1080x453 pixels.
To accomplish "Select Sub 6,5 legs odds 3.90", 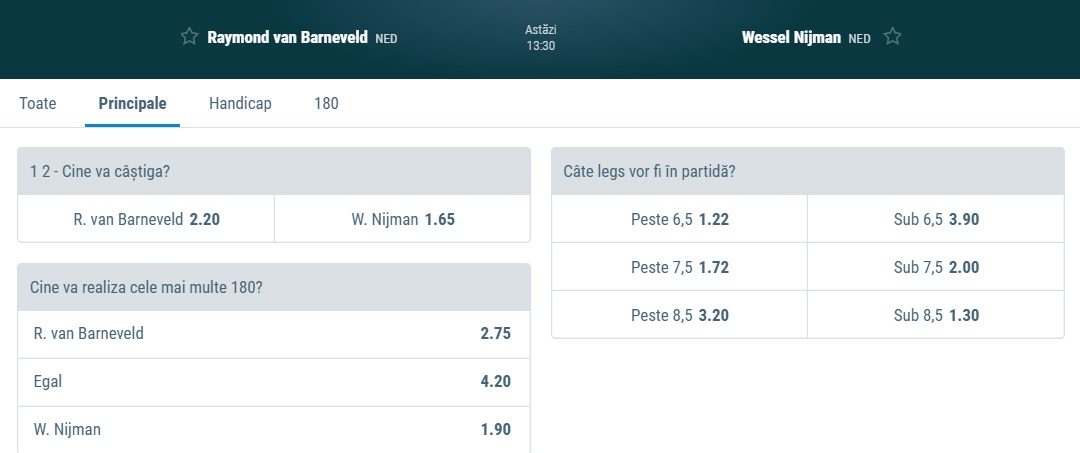I will coord(936,219).
